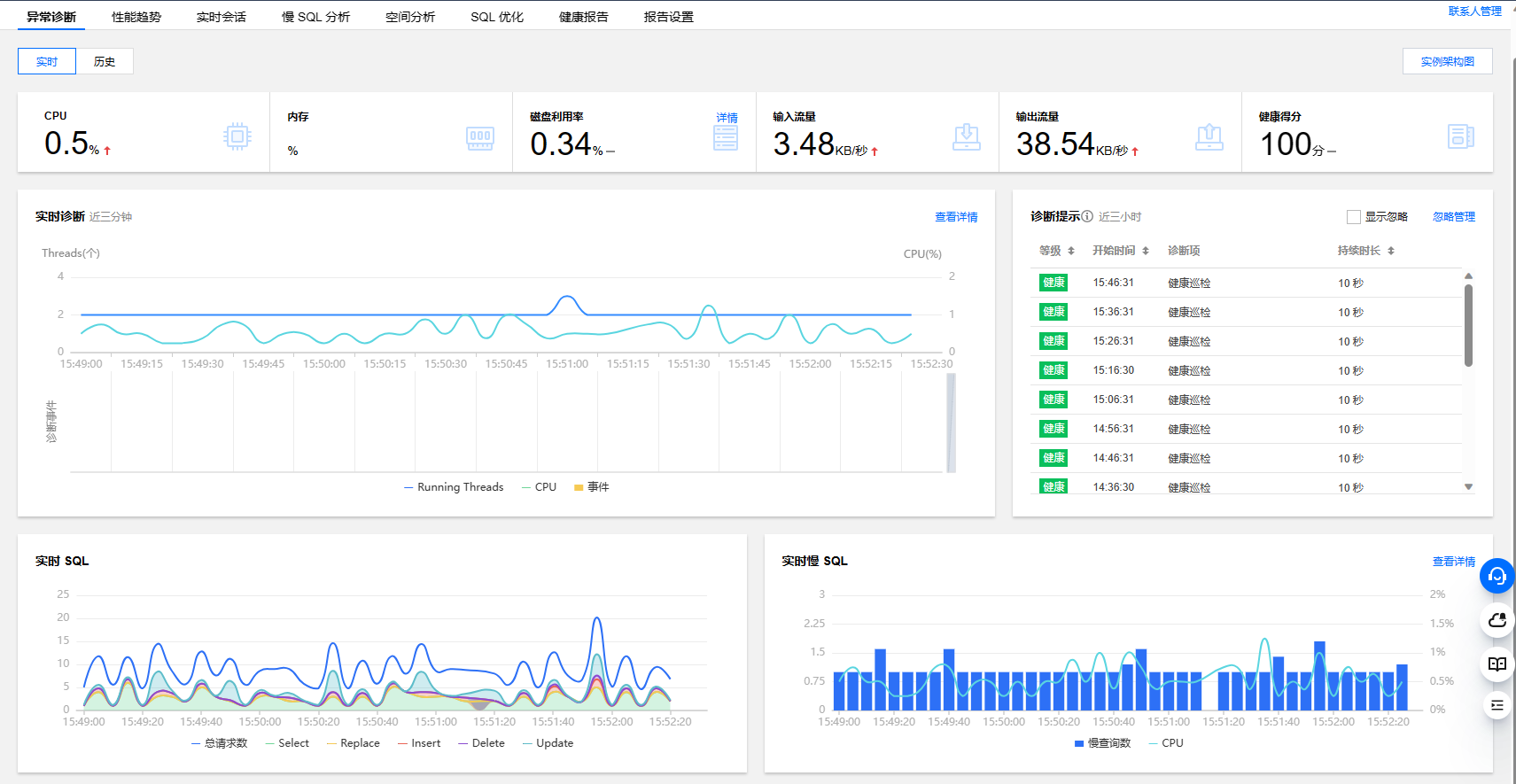1516x784 pixels.
Task: Select the 14:46:31 health check row
Action: (1246, 458)
